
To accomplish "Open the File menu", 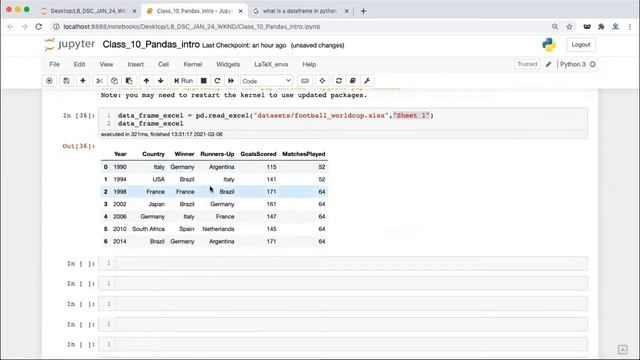I will pyautogui.click(x=54, y=64).
